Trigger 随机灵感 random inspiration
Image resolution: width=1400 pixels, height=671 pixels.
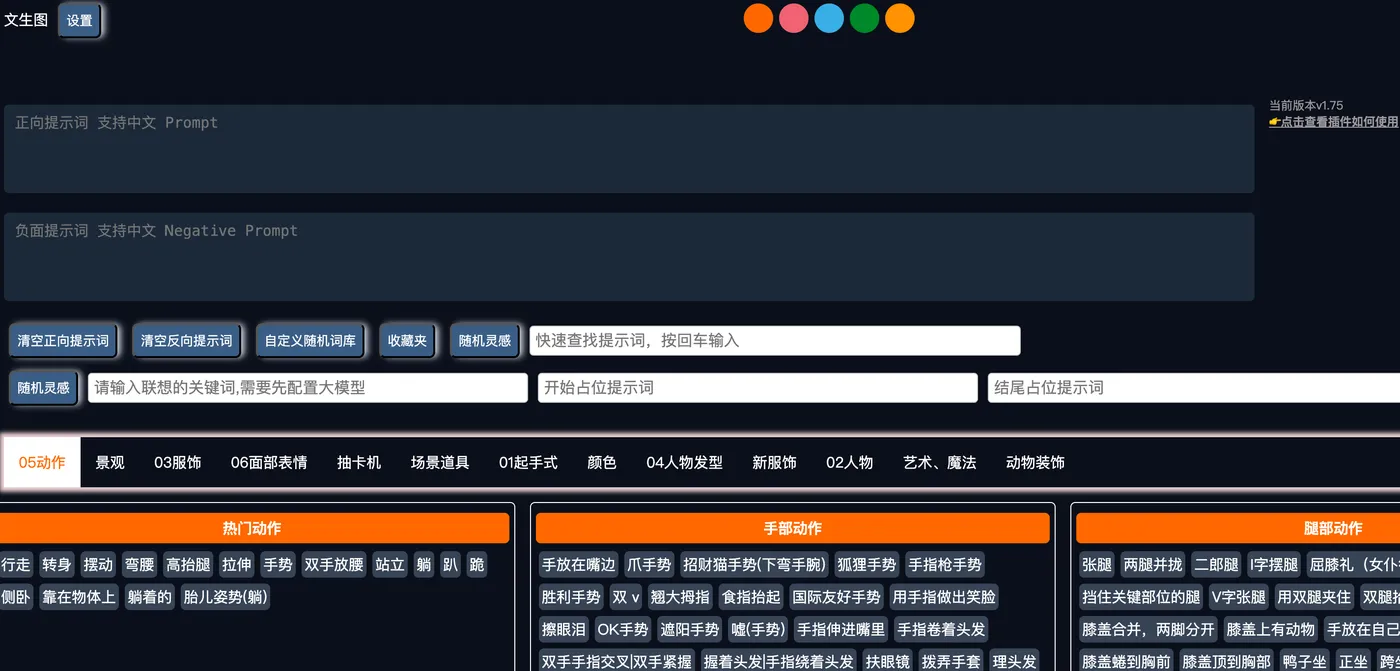coord(484,340)
